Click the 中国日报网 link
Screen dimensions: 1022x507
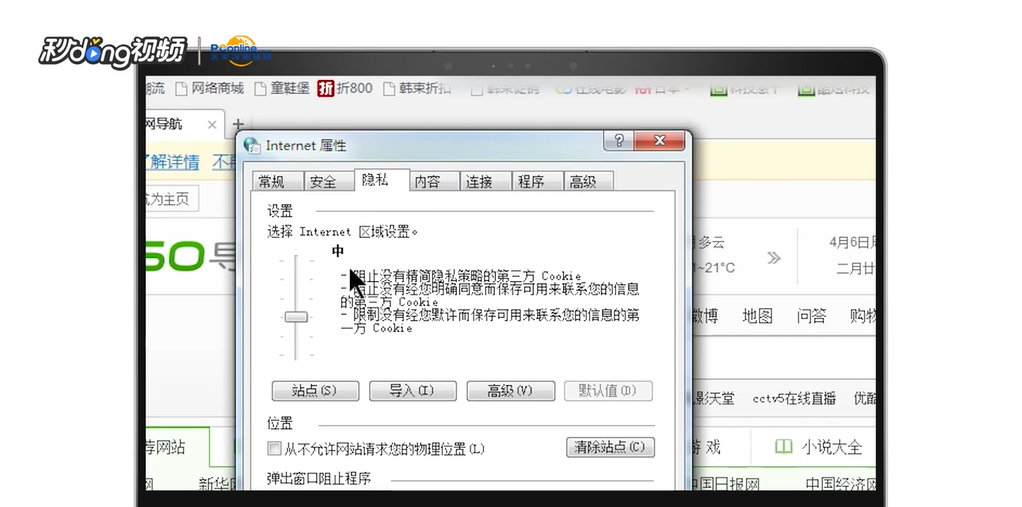click(x=725, y=485)
